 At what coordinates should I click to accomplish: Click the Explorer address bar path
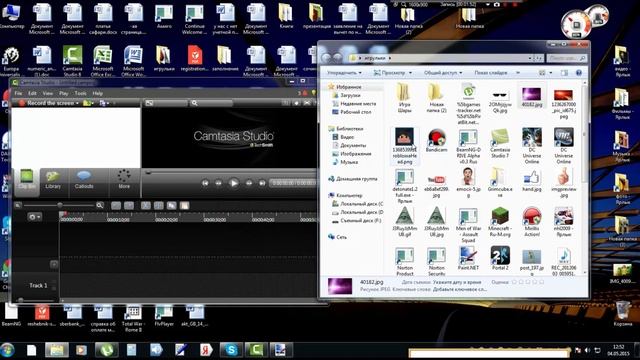(x=442, y=58)
